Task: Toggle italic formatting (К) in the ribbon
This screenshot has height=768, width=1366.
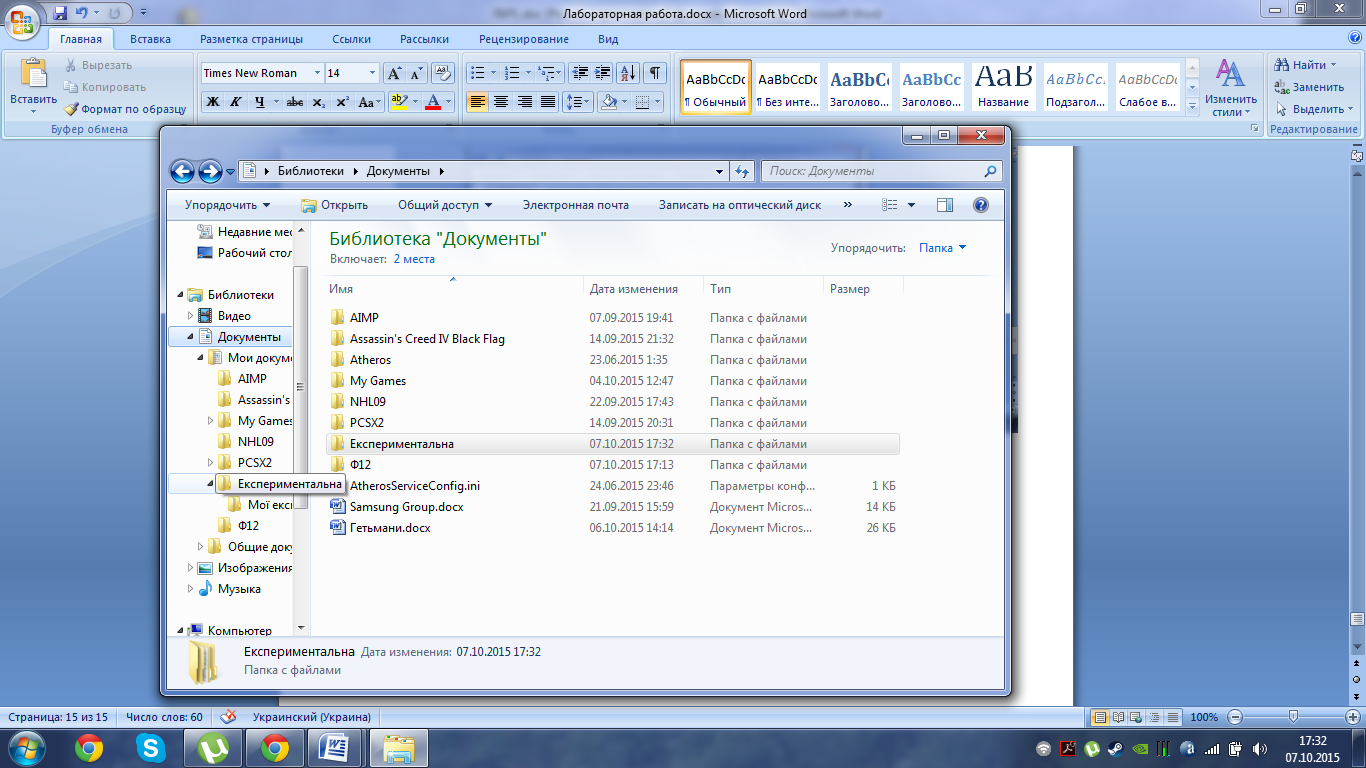Action: coord(236,102)
